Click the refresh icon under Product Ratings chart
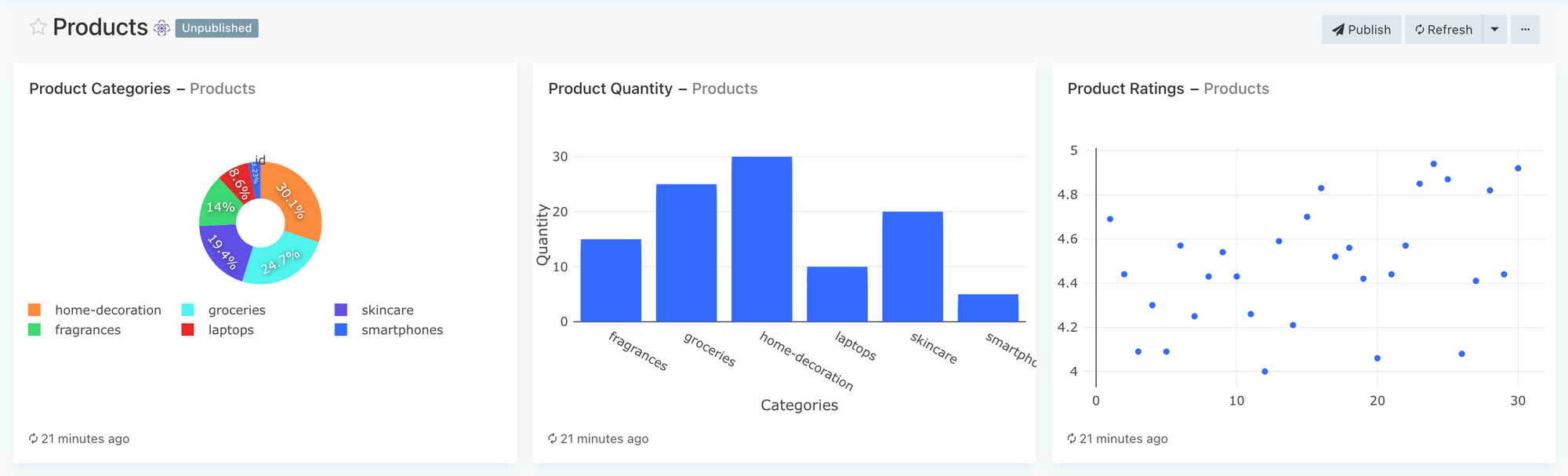The width and height of the screenshot is (1568, 476). coord(1073,438)
